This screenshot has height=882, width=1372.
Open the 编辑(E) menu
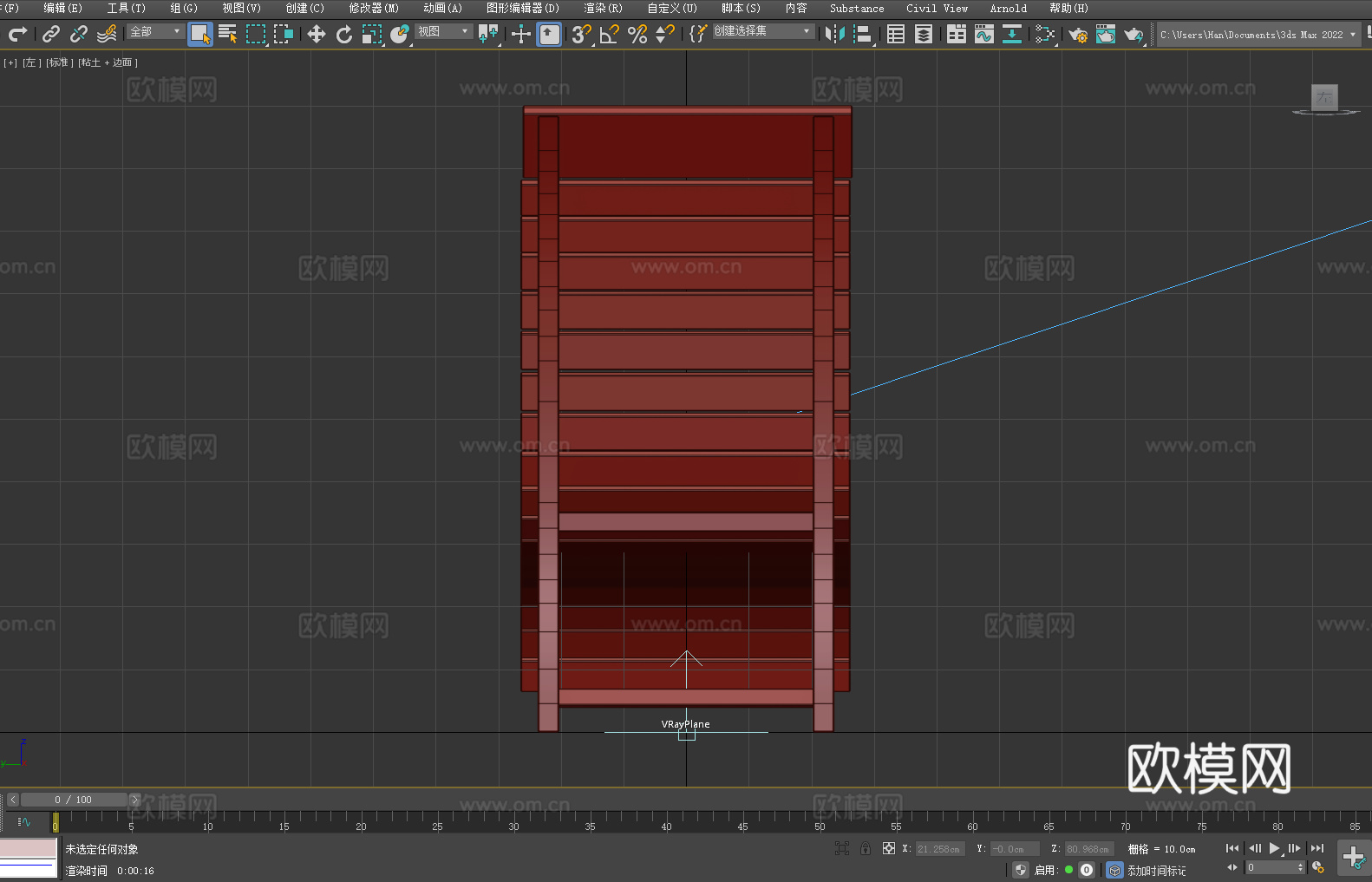pyautogui.click(x=62, y=8)
